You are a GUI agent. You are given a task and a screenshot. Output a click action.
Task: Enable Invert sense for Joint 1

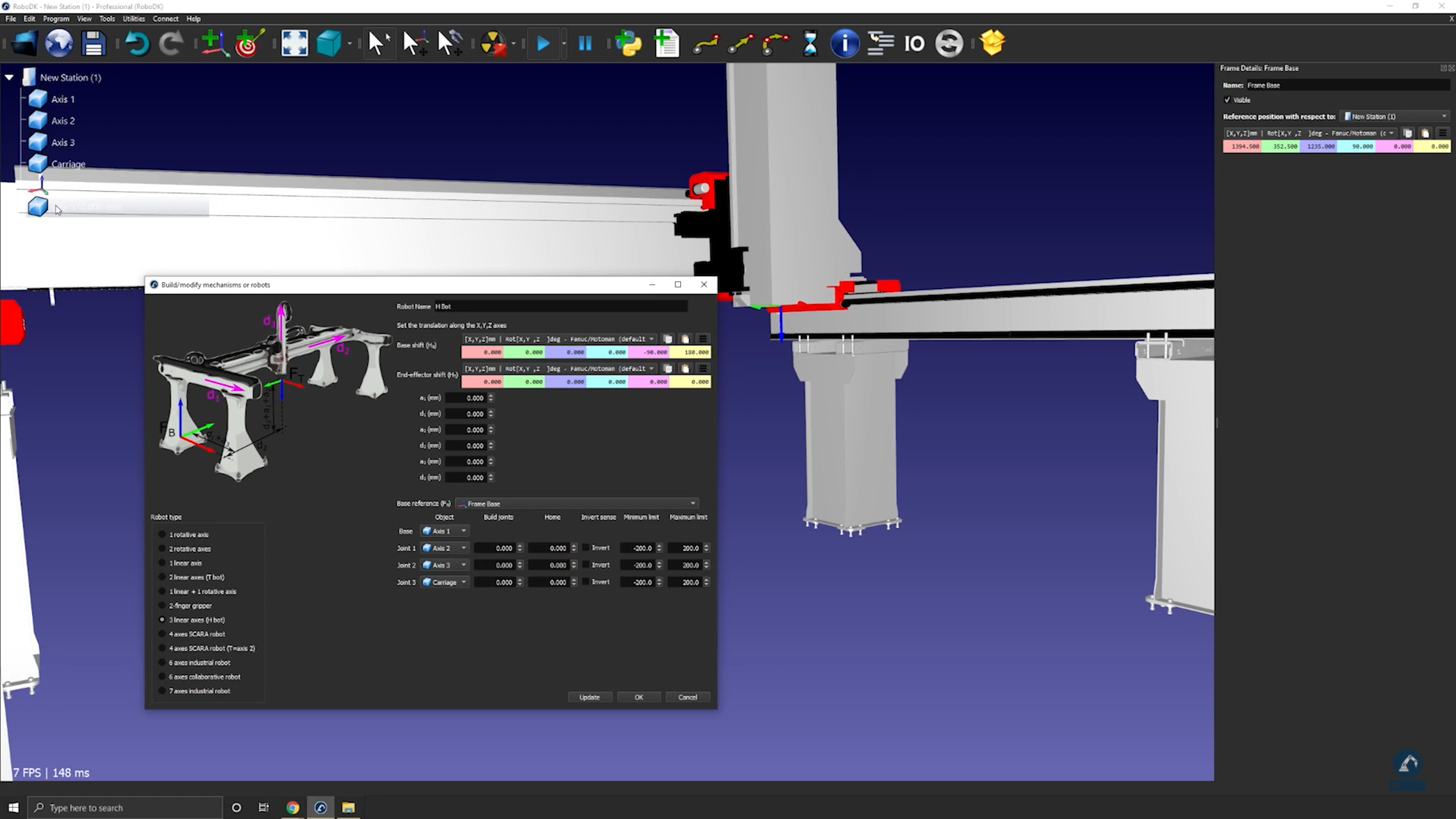click(586, 548)
